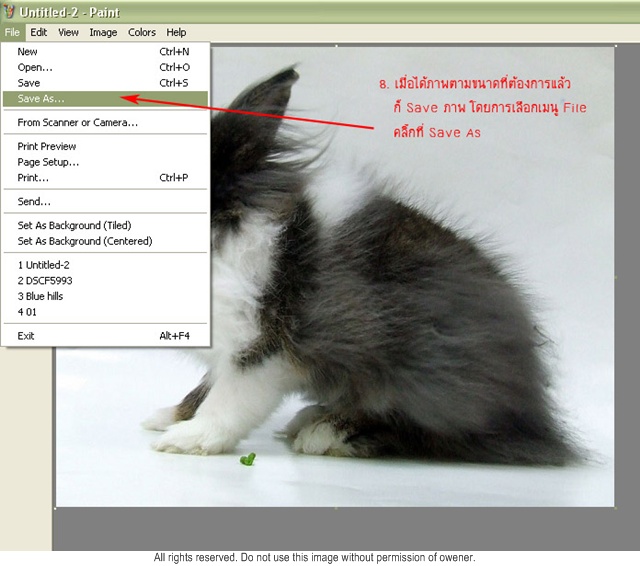
Task: Choose Exit from the File menu
Action: tap(105, 336)
